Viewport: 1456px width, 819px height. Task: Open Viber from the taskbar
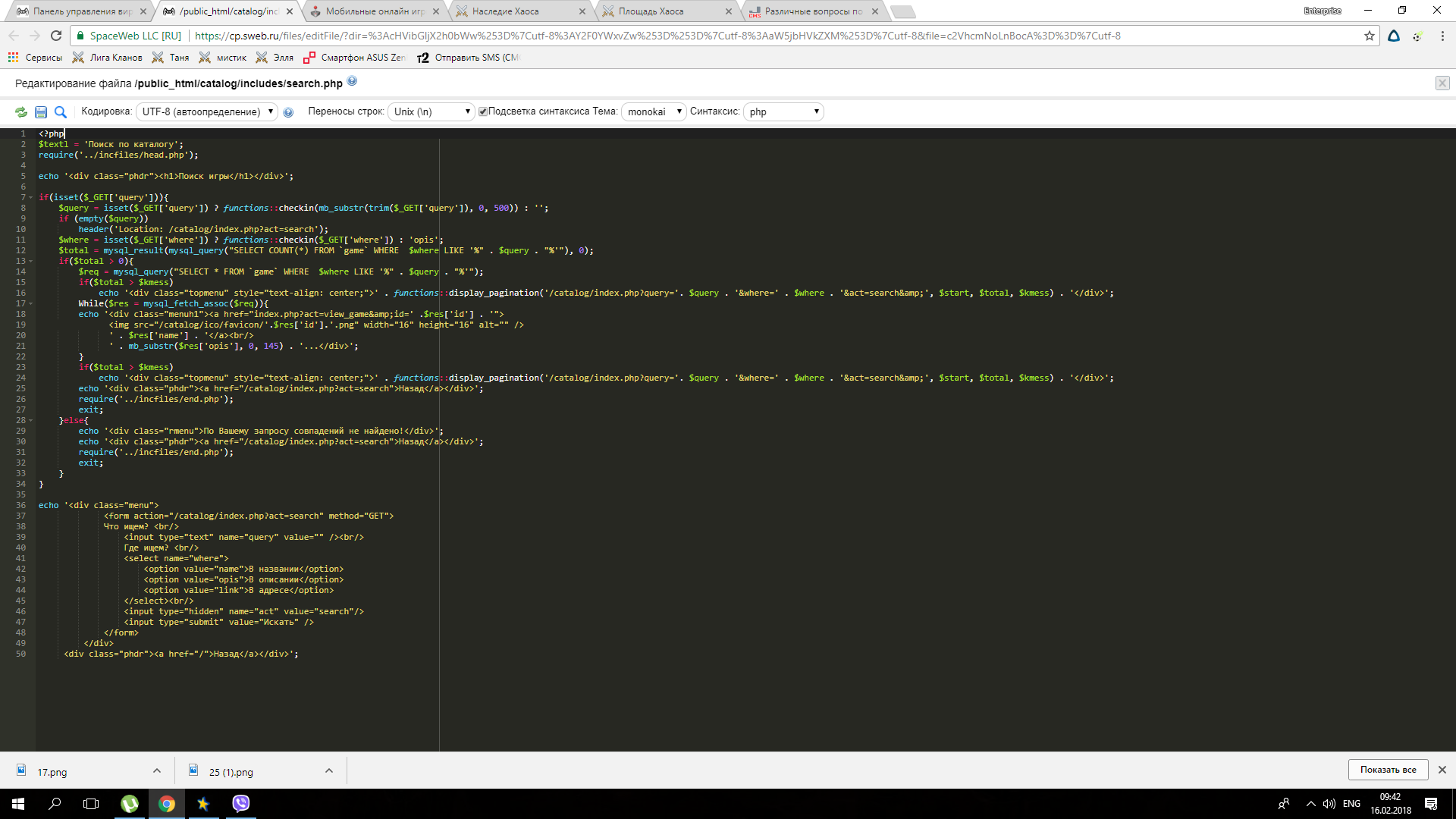click(x=240, y=803)
